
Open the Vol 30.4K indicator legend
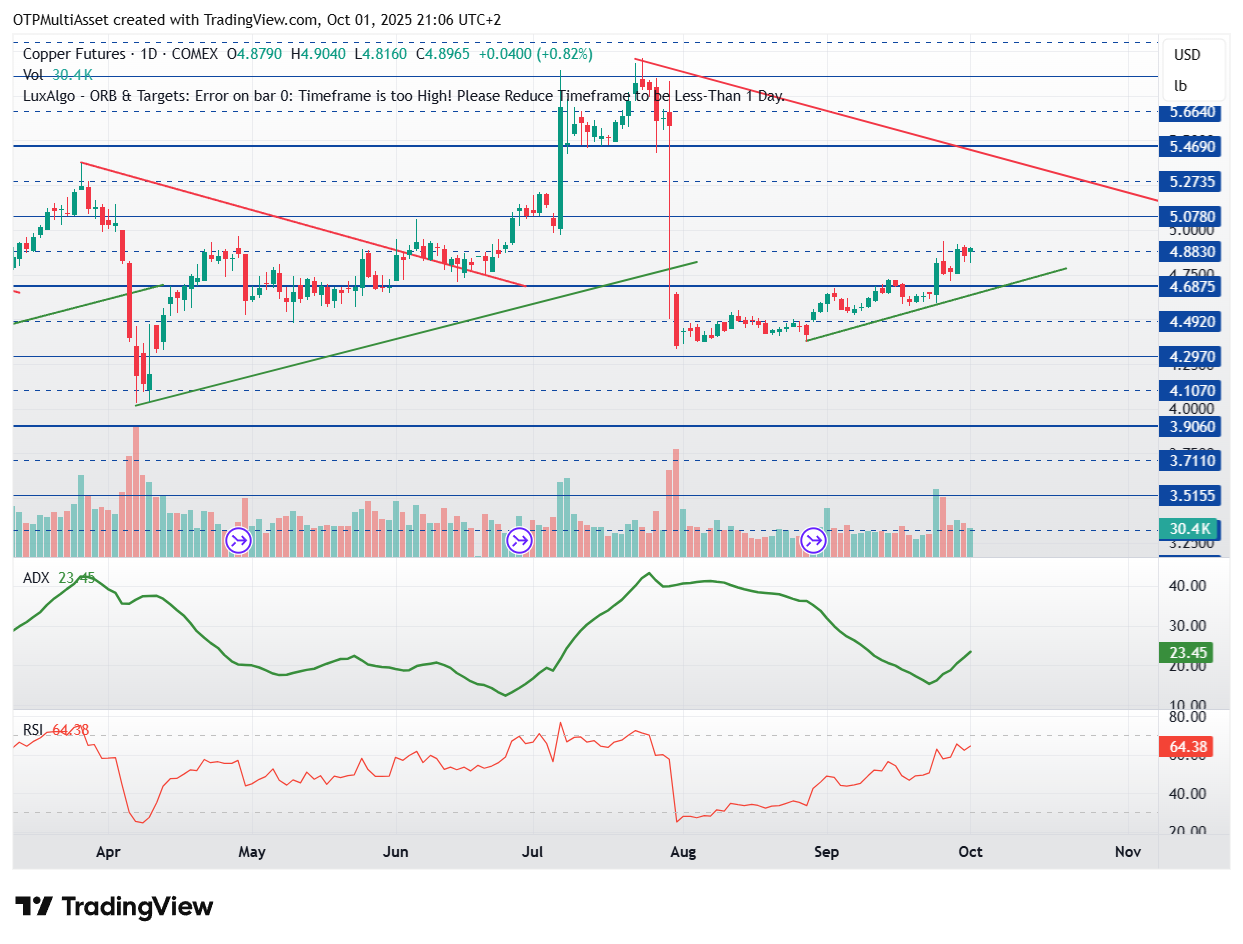[x=58, y=75]
